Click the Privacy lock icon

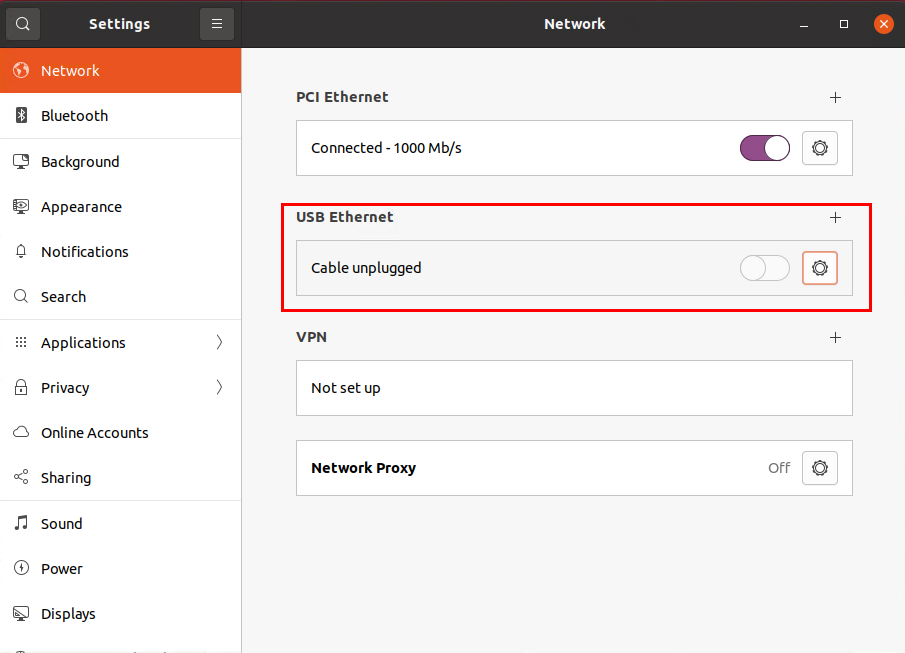[x=21, y=387]
